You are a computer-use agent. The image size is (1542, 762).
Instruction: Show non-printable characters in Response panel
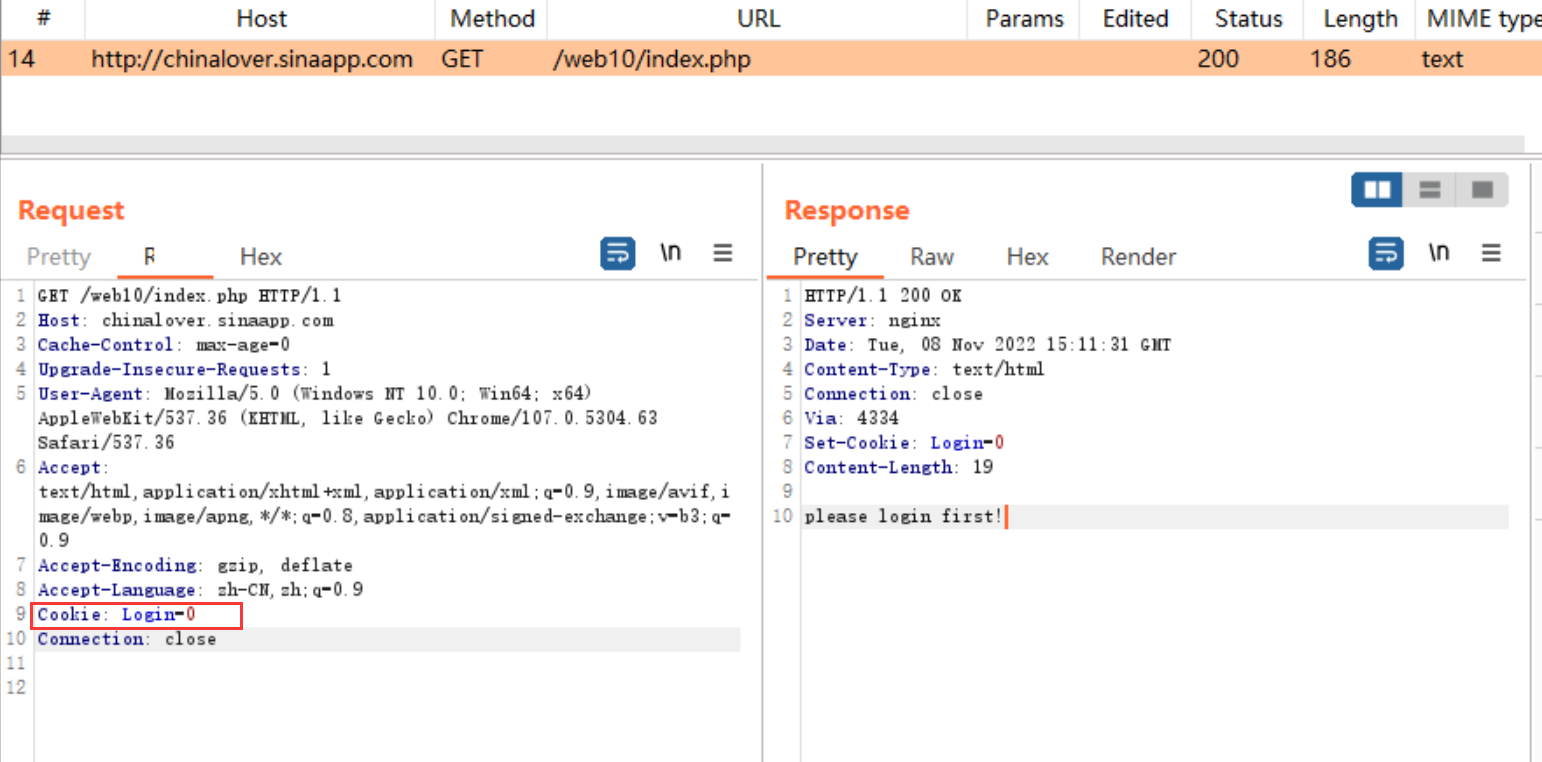point(1439,254)
